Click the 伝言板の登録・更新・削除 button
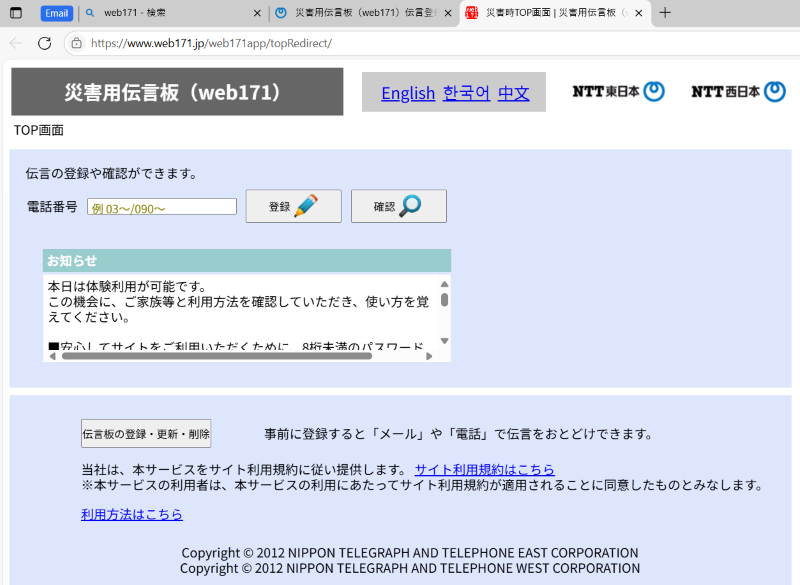This screenshot has width=800, height=585. (146, 434)
